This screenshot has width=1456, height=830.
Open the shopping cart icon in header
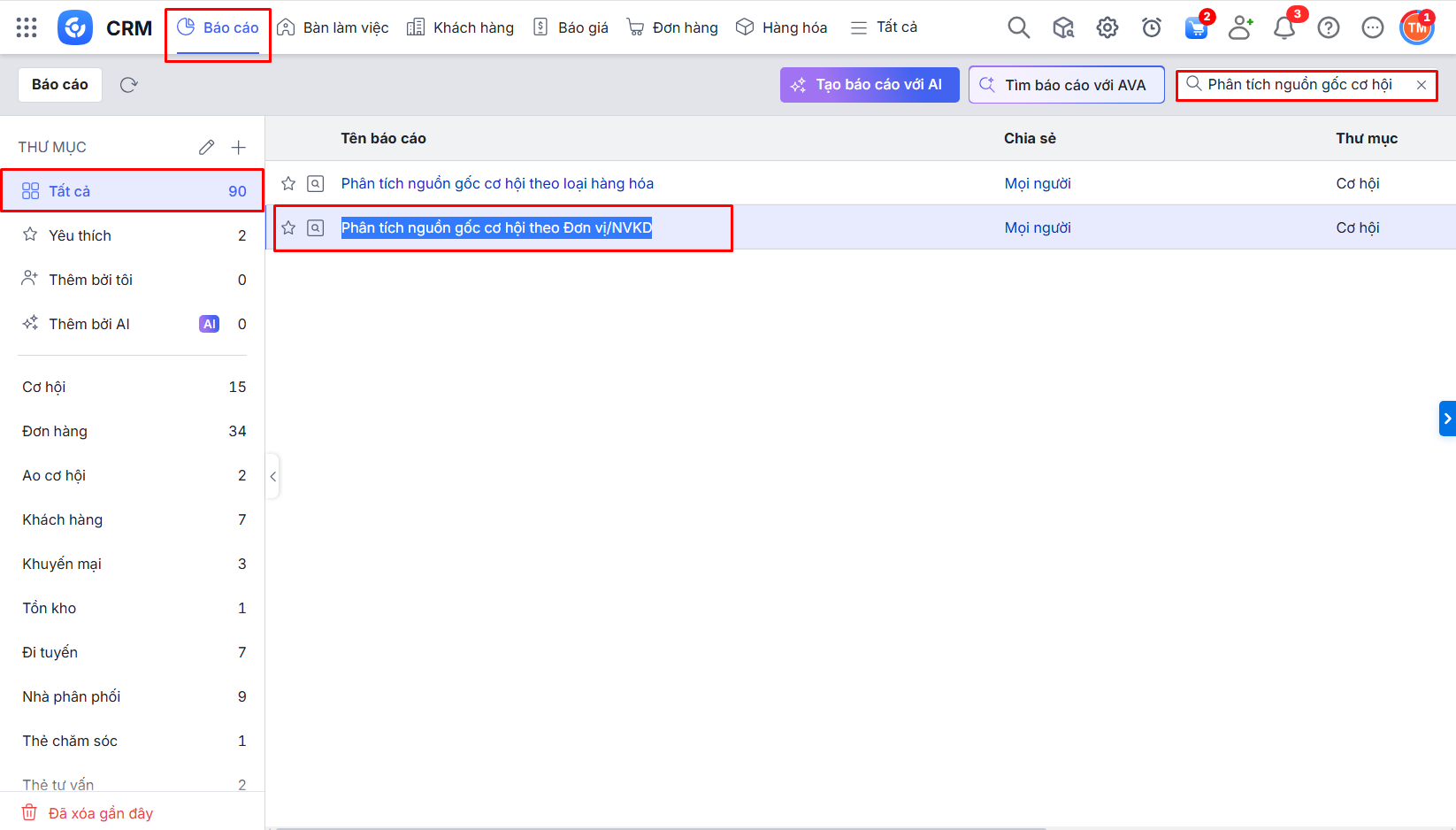(x=1196, y=28)
